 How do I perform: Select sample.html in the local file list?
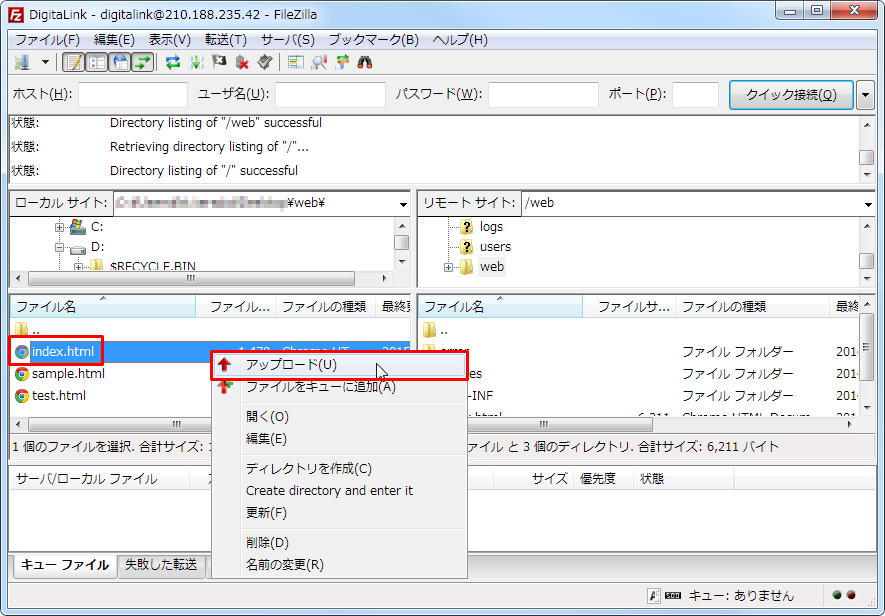coord(68,374)
